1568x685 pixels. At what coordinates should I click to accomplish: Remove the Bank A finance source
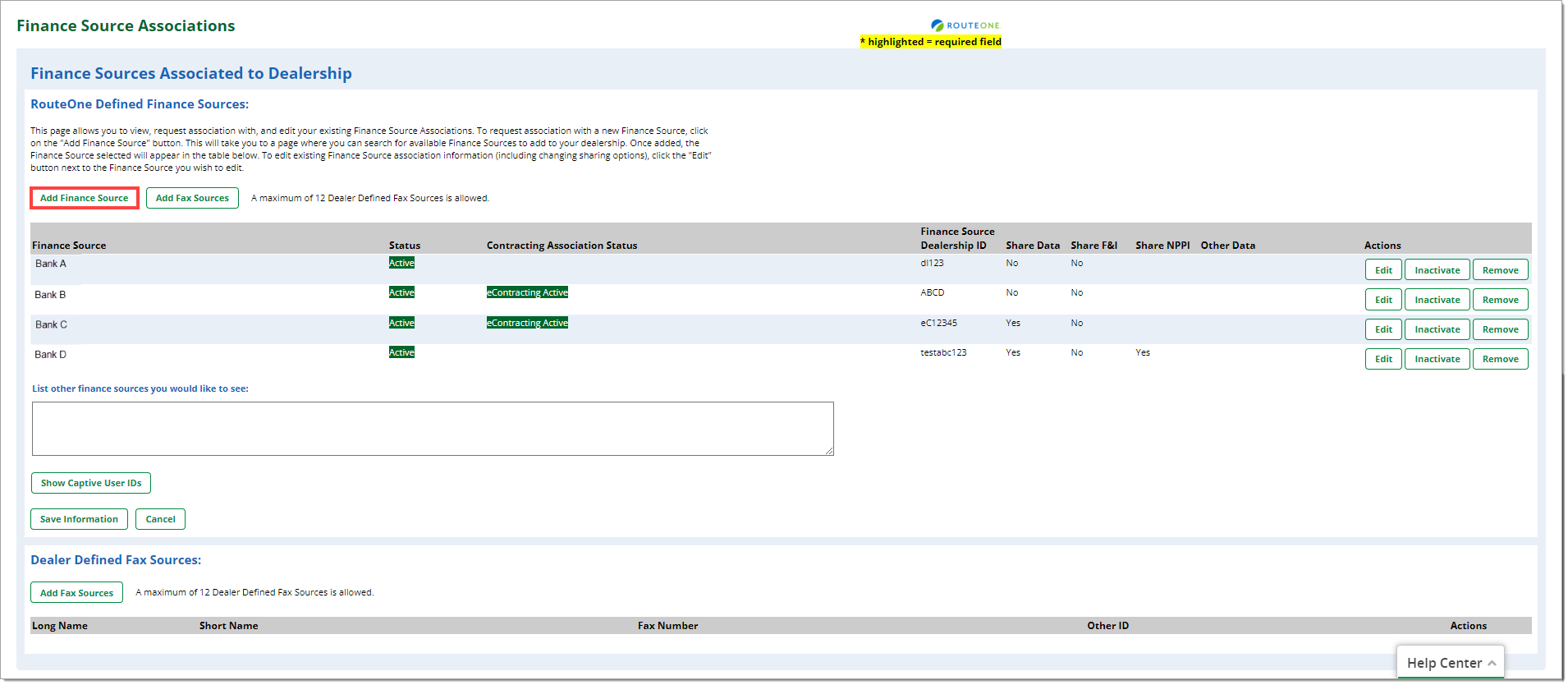pyautogui.click(x=1500, y=270)
